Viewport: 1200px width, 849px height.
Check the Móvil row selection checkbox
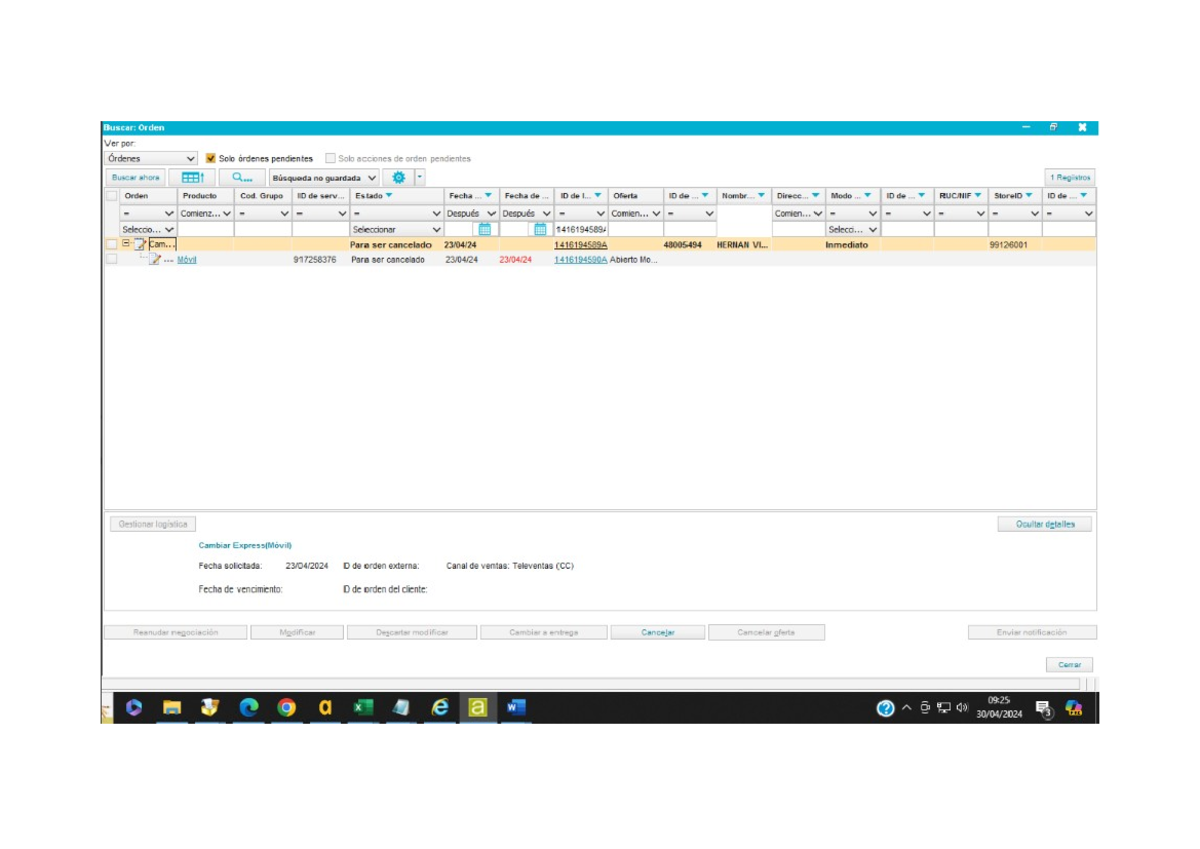(x=112, y=259)
